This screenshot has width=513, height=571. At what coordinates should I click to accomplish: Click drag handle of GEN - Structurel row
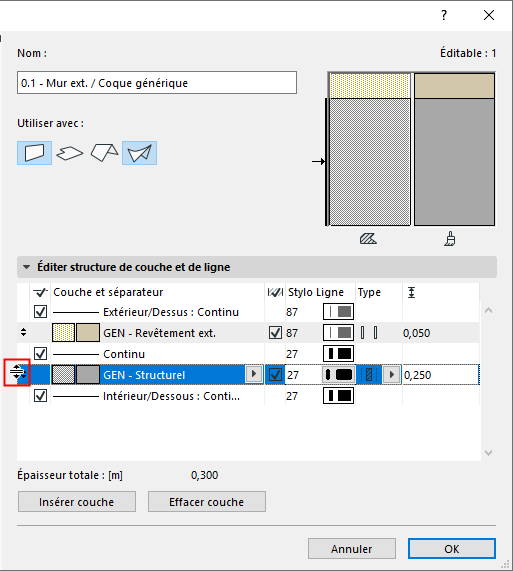coord(17,372)
